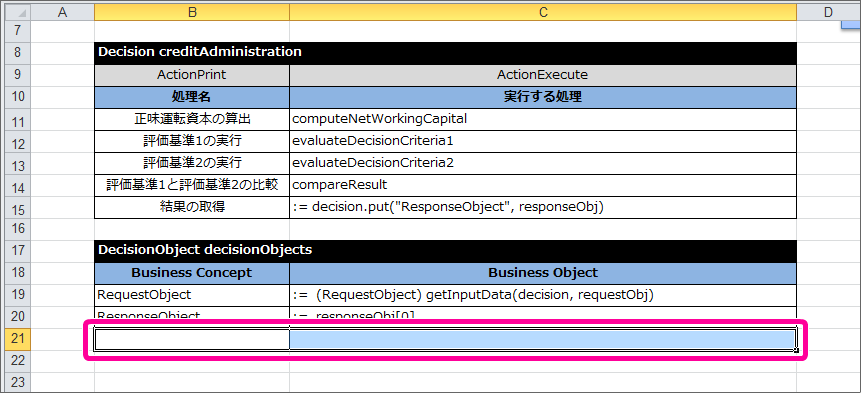Select column B header
This screenshot has width=861, height=393.
[192, 13]
